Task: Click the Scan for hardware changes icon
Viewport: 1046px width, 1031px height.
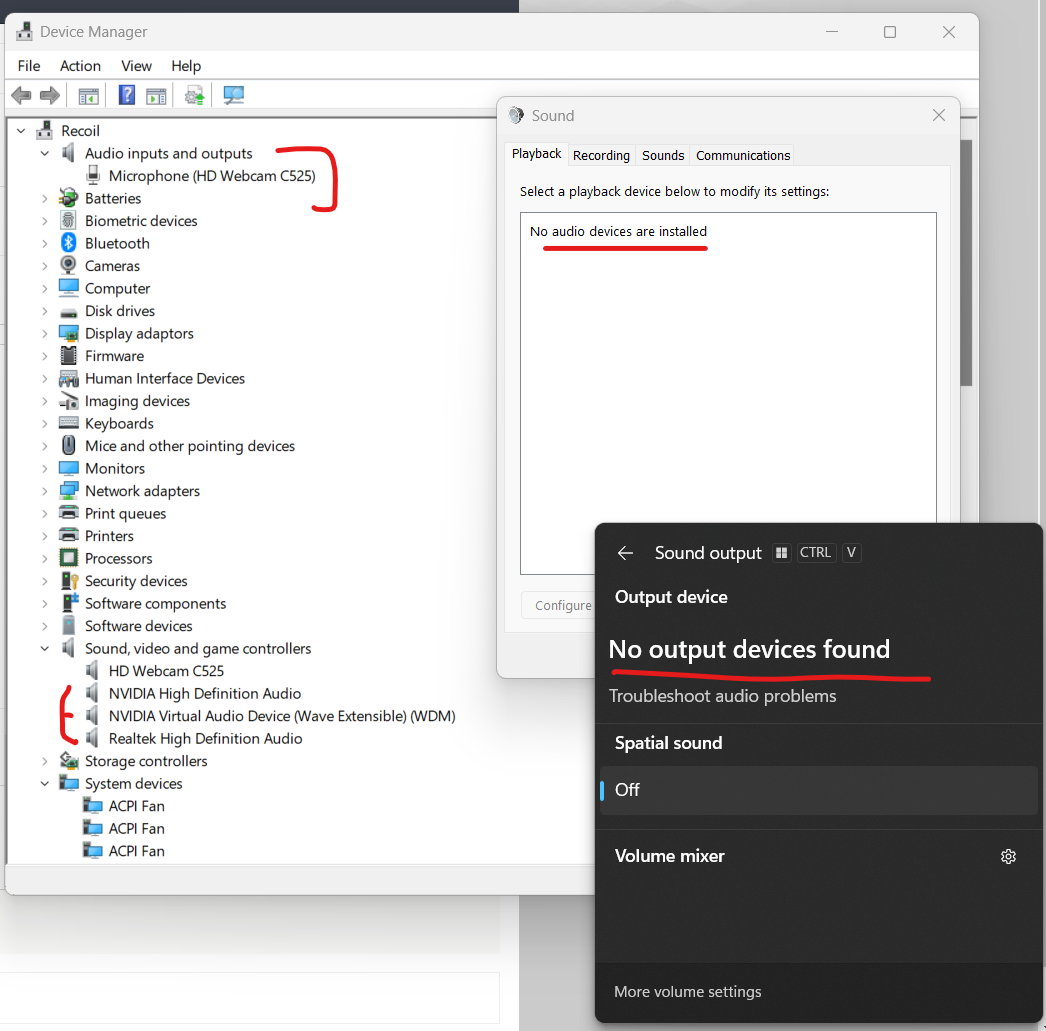Action: coord(233,95)
